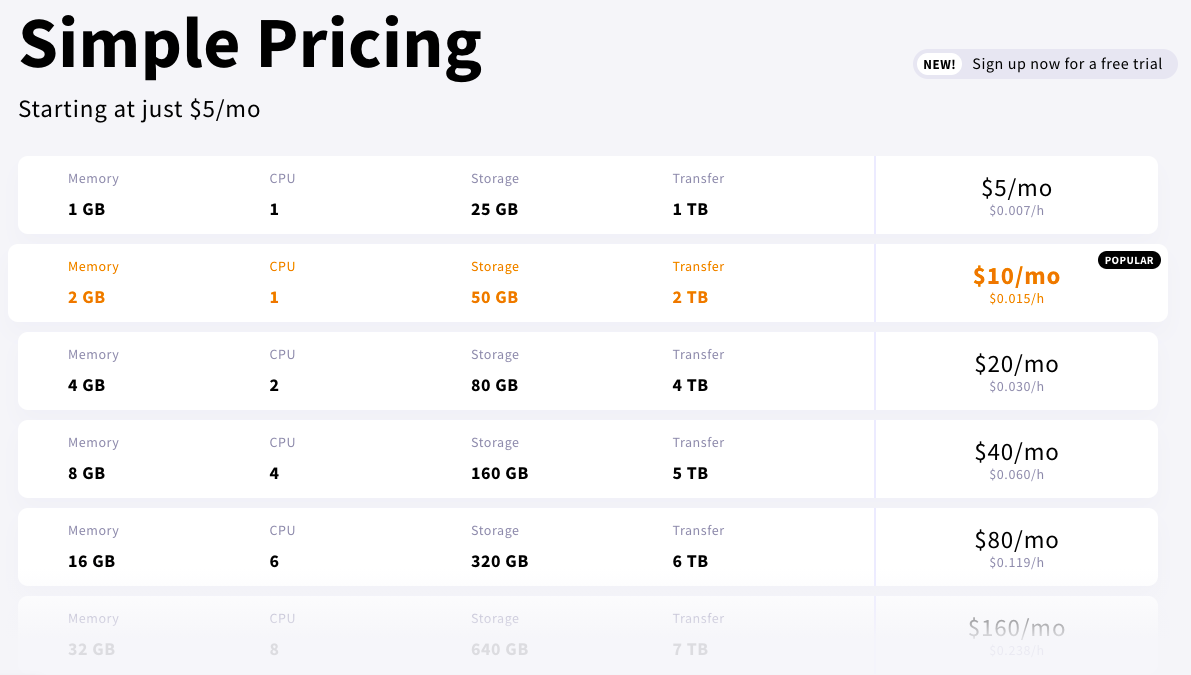Pick the $80/mo plan price

[1016, 540]
